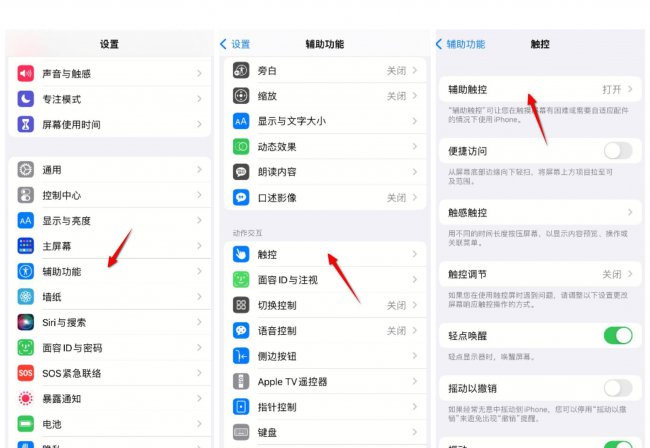Return to 辅助功能 via back button

(460, 44)
